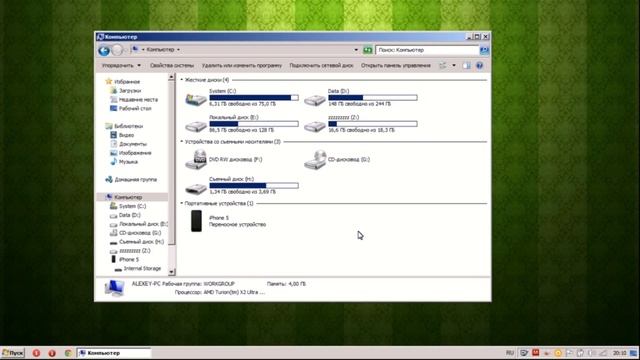Select Съемный диск (H:) in main pane
The width and height of the screenshot is (640, 360).
(242, 185)
